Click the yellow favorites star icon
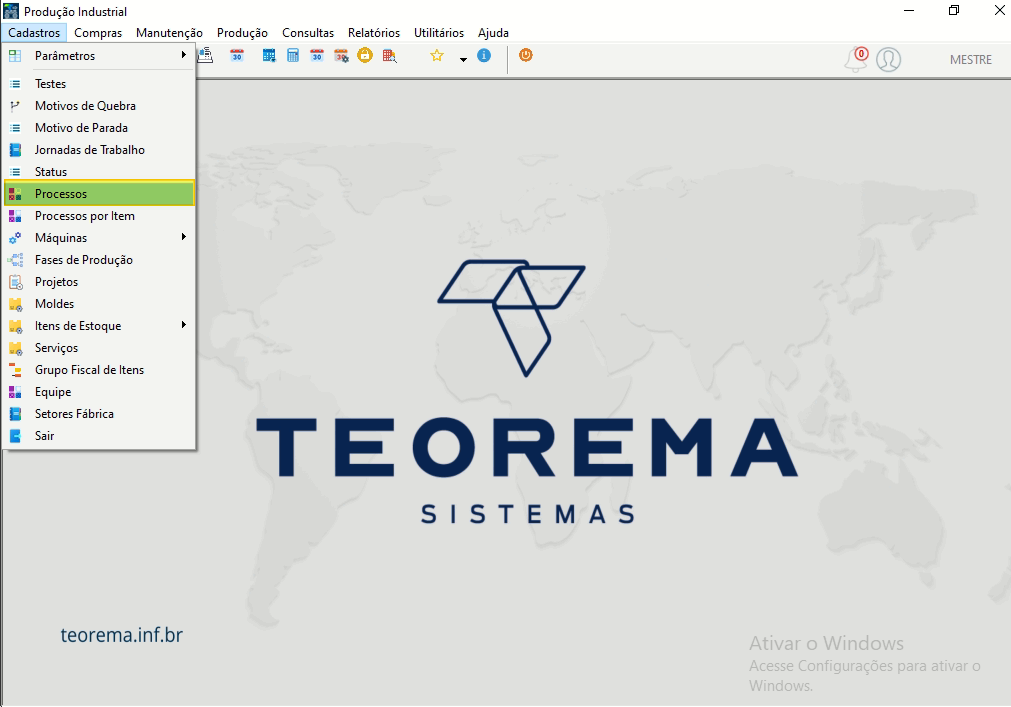 pyautogui.click(x=437, y=55)
